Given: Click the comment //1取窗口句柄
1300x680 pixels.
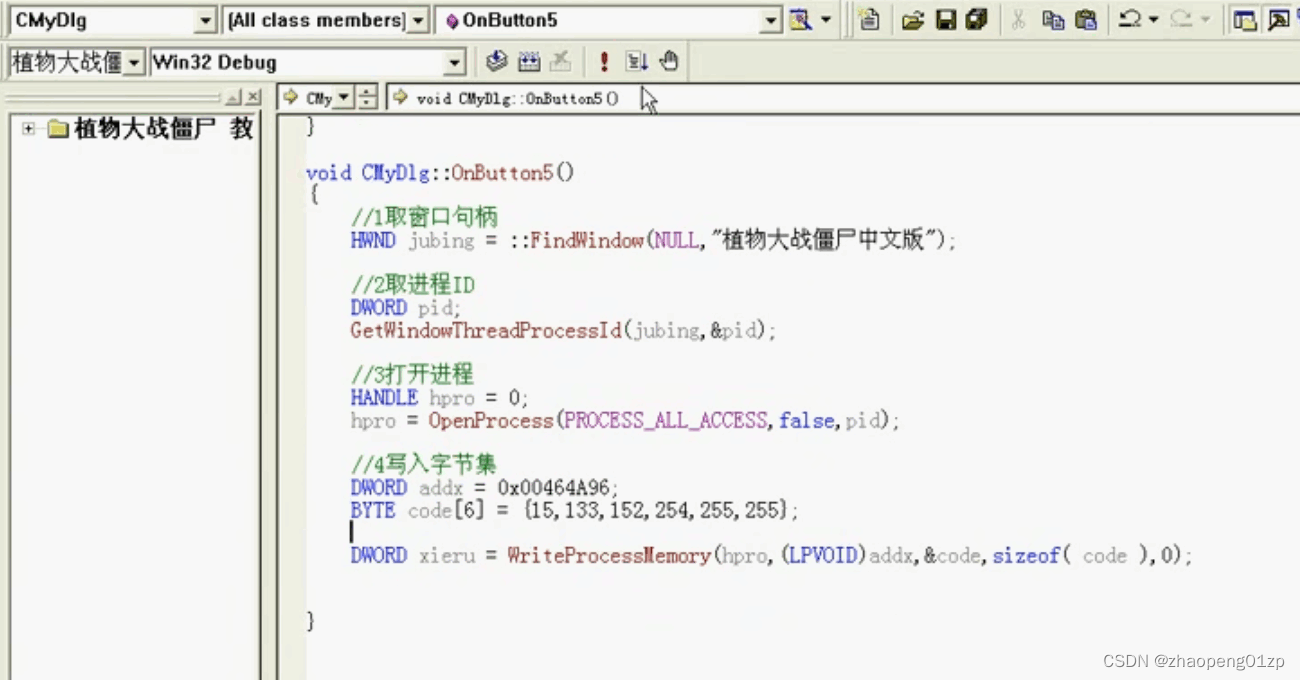Looking at the screenshot, I should tap(424, 217).
